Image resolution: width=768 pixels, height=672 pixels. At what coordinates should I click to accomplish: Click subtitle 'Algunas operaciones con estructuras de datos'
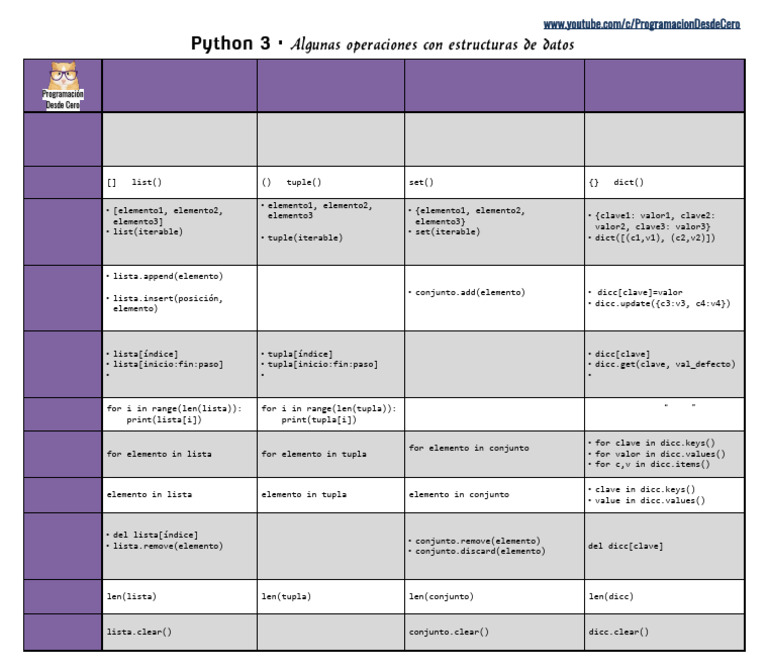[432, 45]
